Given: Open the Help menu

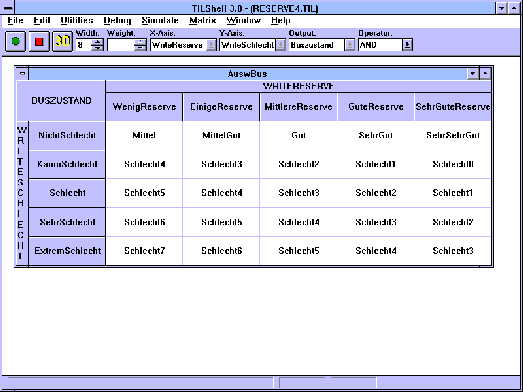Looking at the screenshot, I should tap(281, 21).
